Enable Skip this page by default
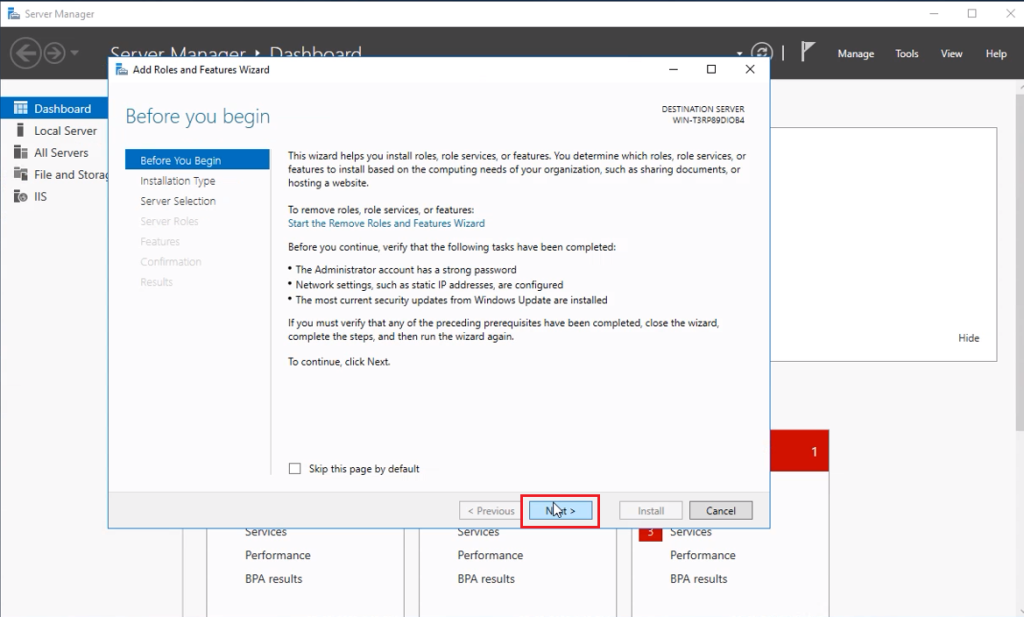Screen dimensions: 1024x617 pyautogui.click(x=294, y=468)
